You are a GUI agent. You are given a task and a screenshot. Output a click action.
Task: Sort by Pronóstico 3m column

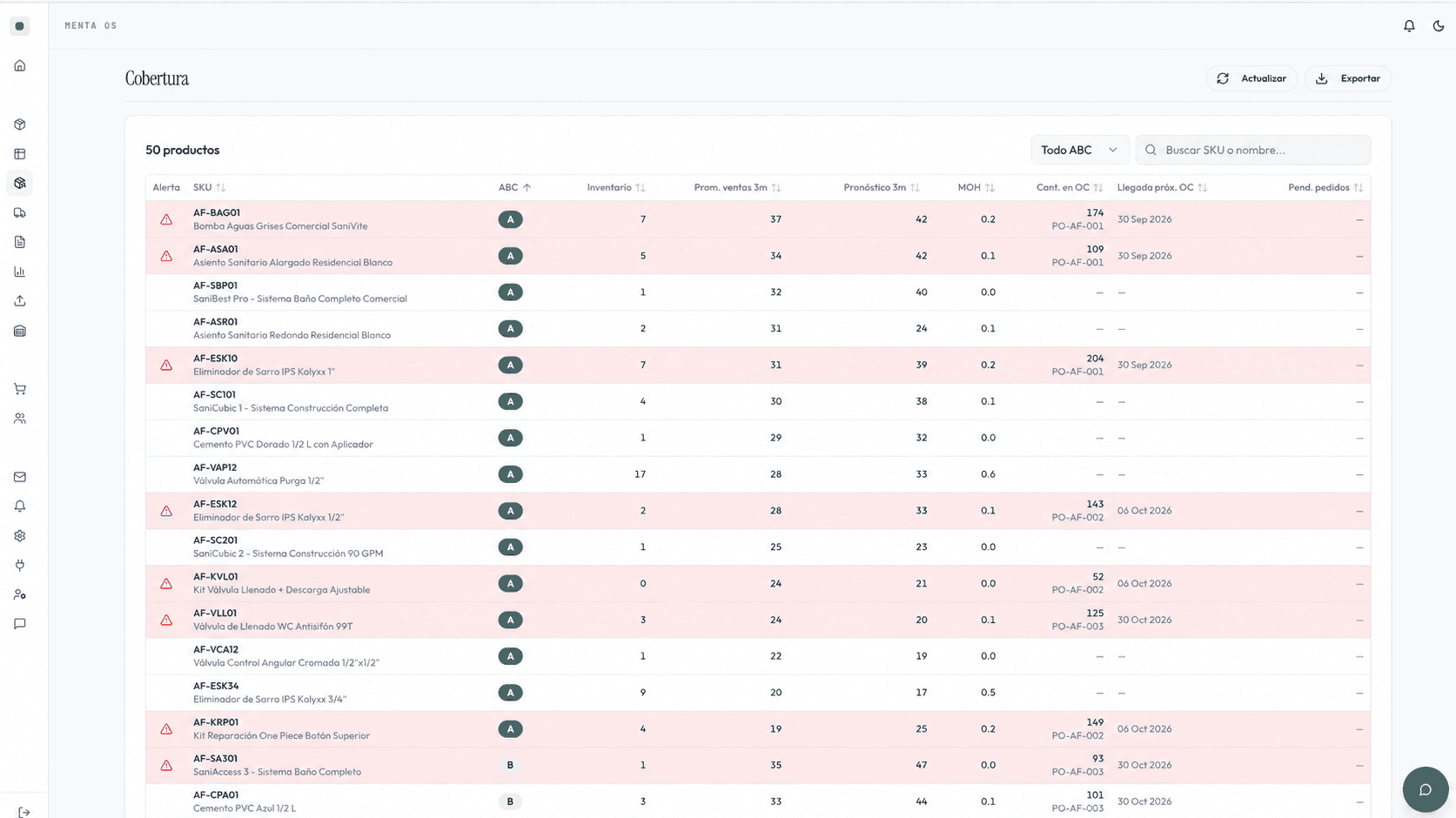881,187
